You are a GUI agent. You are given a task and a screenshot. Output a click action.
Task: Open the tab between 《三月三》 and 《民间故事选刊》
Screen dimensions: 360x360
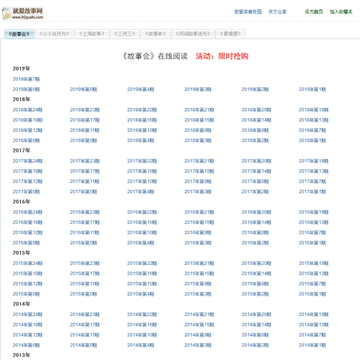coord(156,34)
